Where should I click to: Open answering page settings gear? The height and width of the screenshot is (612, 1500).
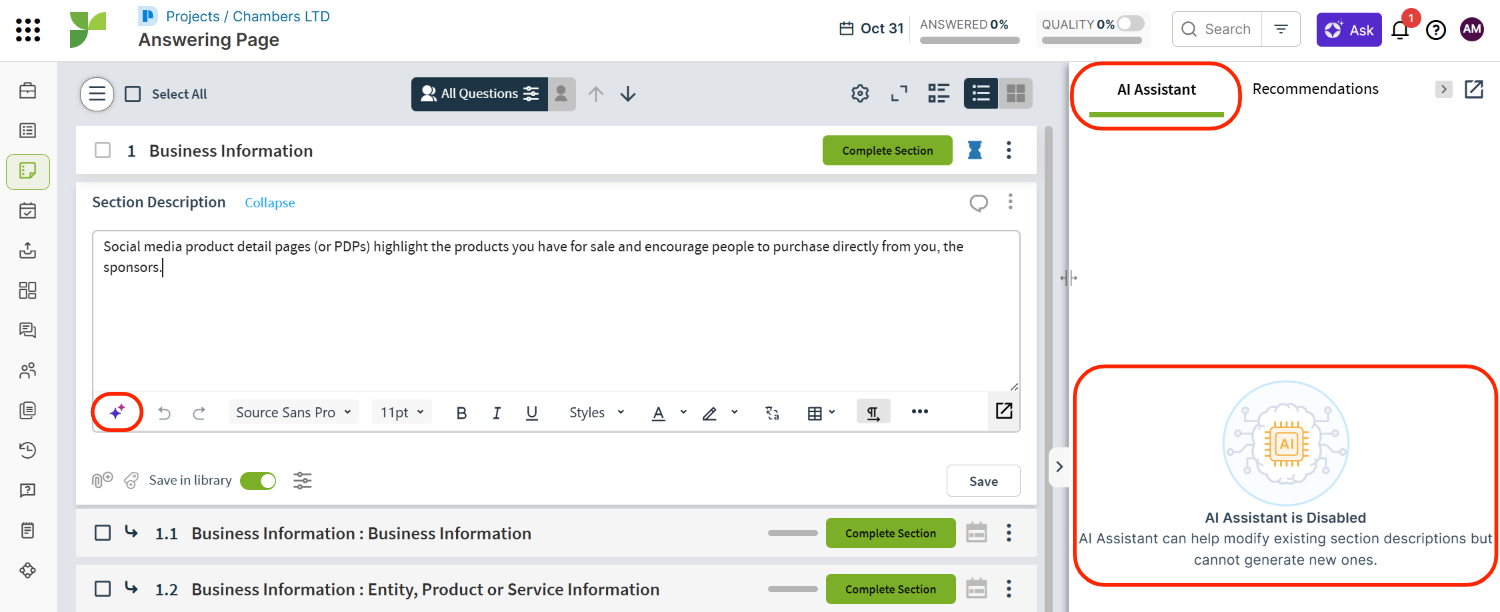point(860,94)
